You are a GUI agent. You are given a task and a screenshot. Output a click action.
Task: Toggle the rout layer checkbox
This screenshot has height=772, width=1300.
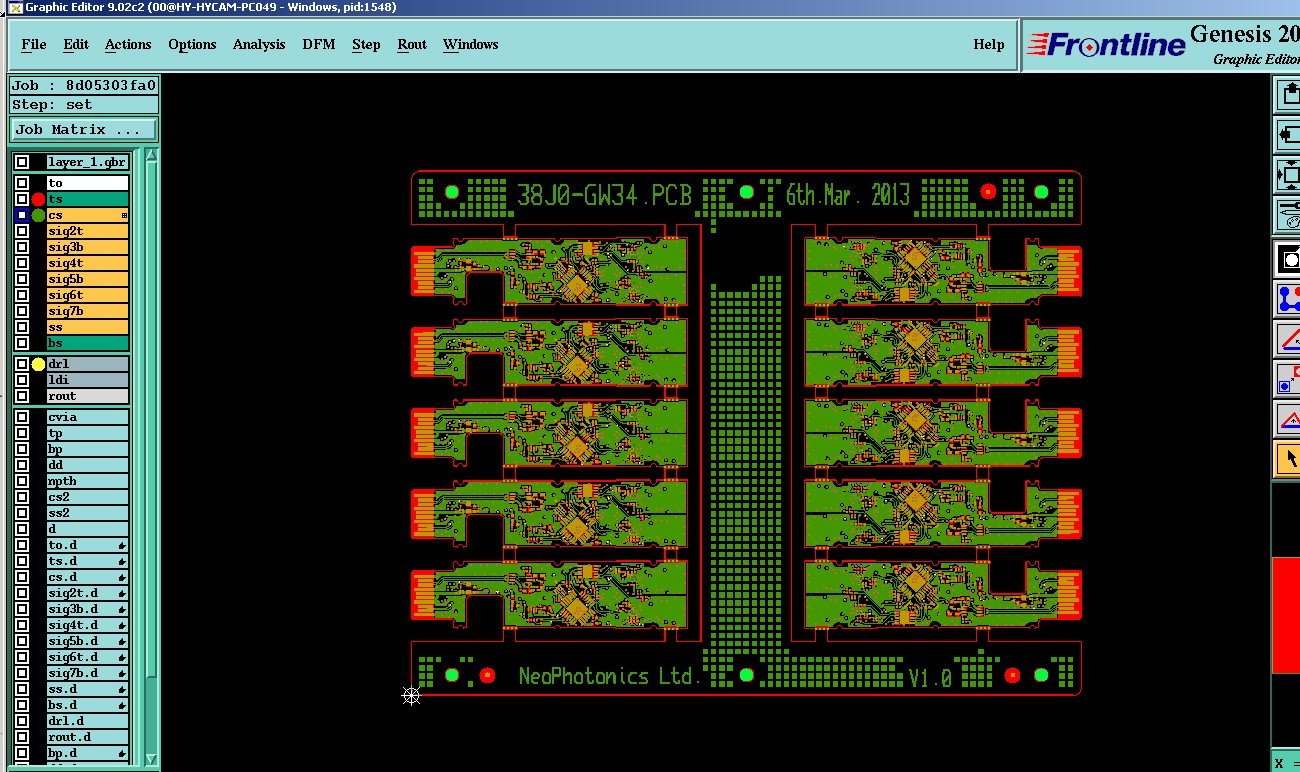point(22,396)
